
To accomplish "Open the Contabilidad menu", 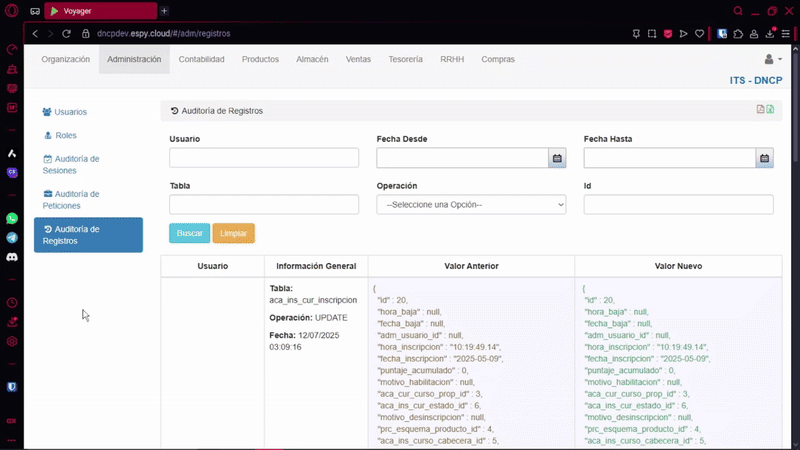I will click(201, 59).
